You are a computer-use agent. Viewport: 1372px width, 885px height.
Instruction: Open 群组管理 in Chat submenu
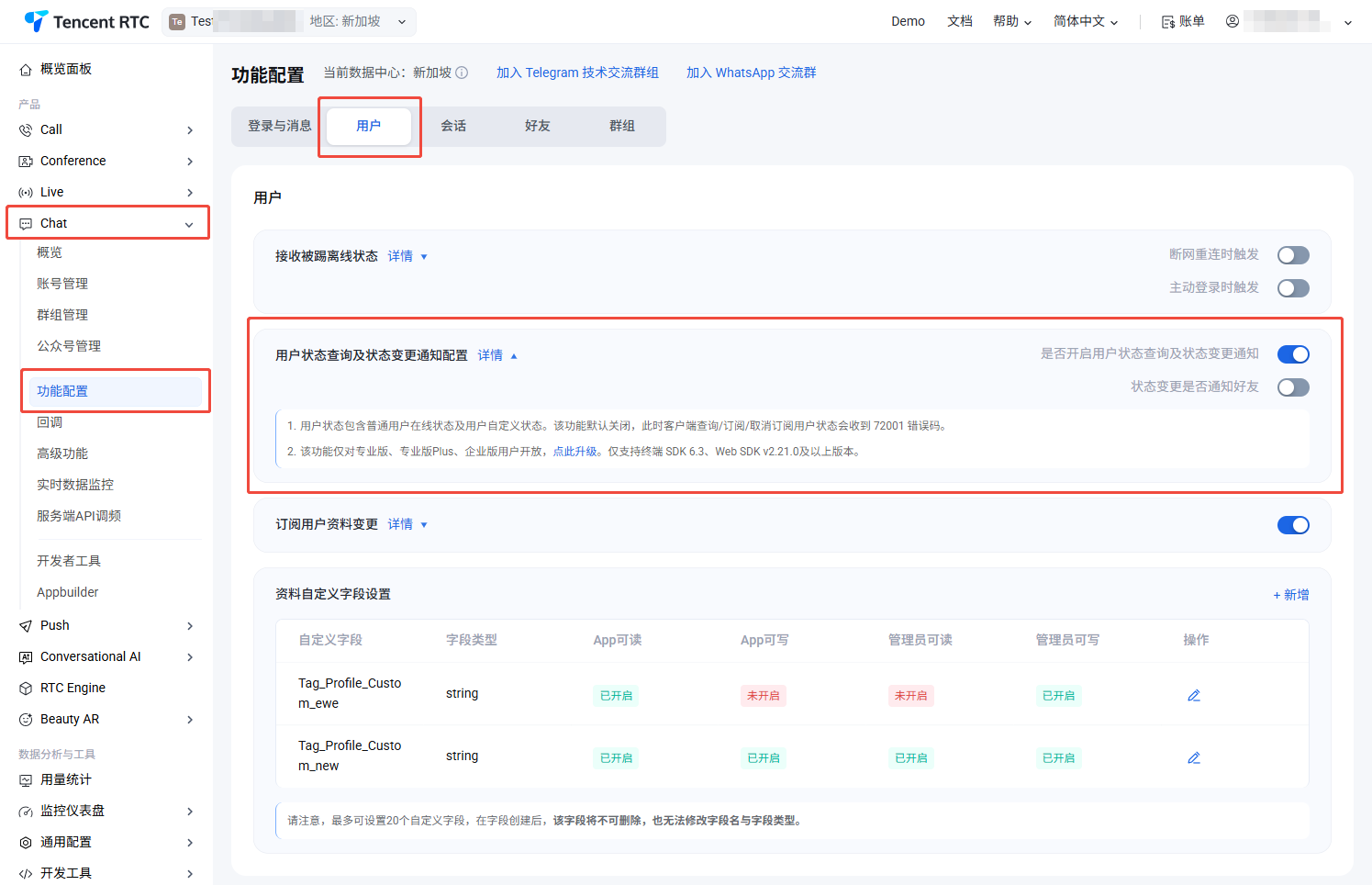coord(62,315)
